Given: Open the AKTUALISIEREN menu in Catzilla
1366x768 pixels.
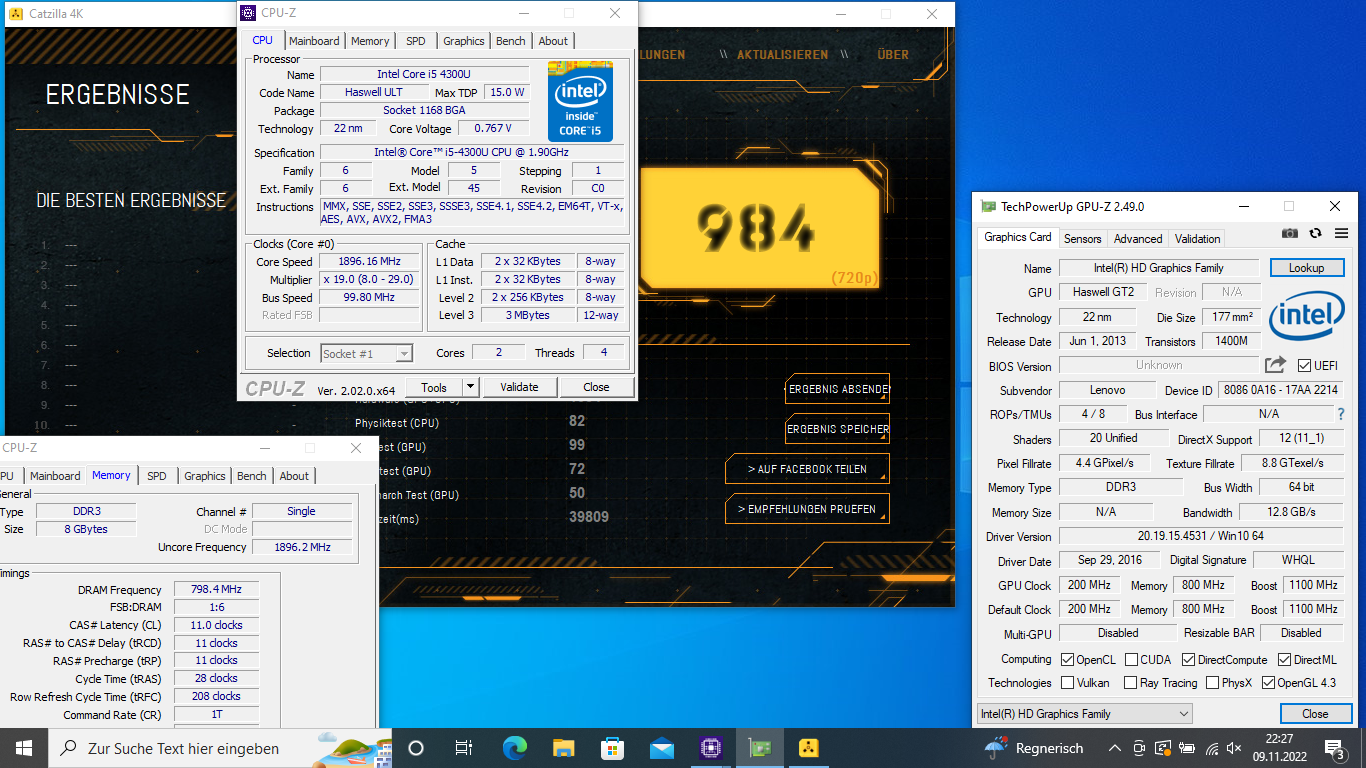Looking at the screenshot, I should [x=782, y=55].
